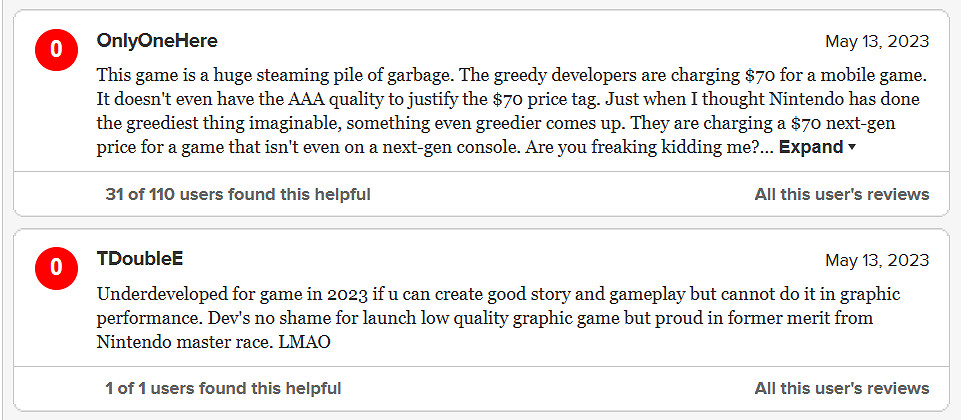Viewport: 961px width, 420px height.
Task: View all reviews by OnlyOneHere
Action: [x=841, y=194]
